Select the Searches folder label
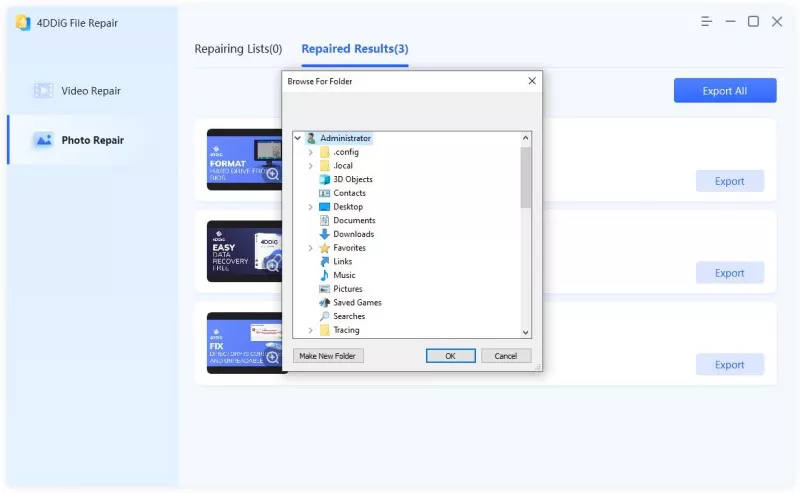Image resolution: width=800 pixels, height=493 pixels. [x=349, y=316]
